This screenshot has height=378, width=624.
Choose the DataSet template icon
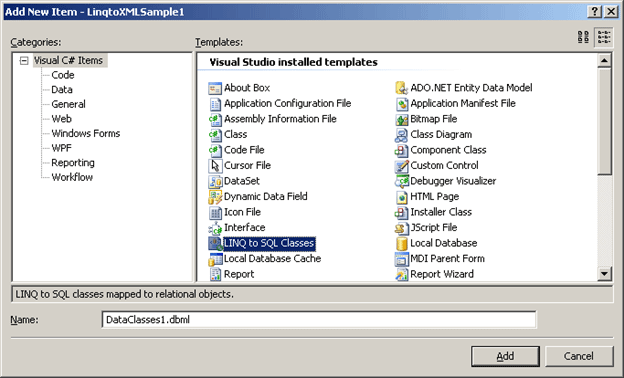(x=215, y=181)
